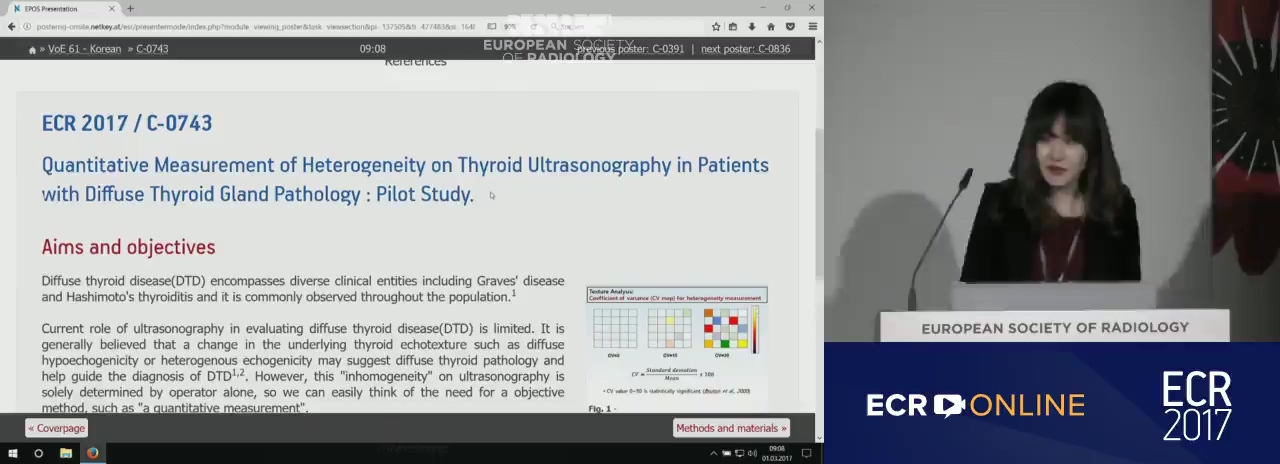This screenshot has height=464, width=1280.
Task: Close the EPOS Presentation tab
Action: [112, 8]
